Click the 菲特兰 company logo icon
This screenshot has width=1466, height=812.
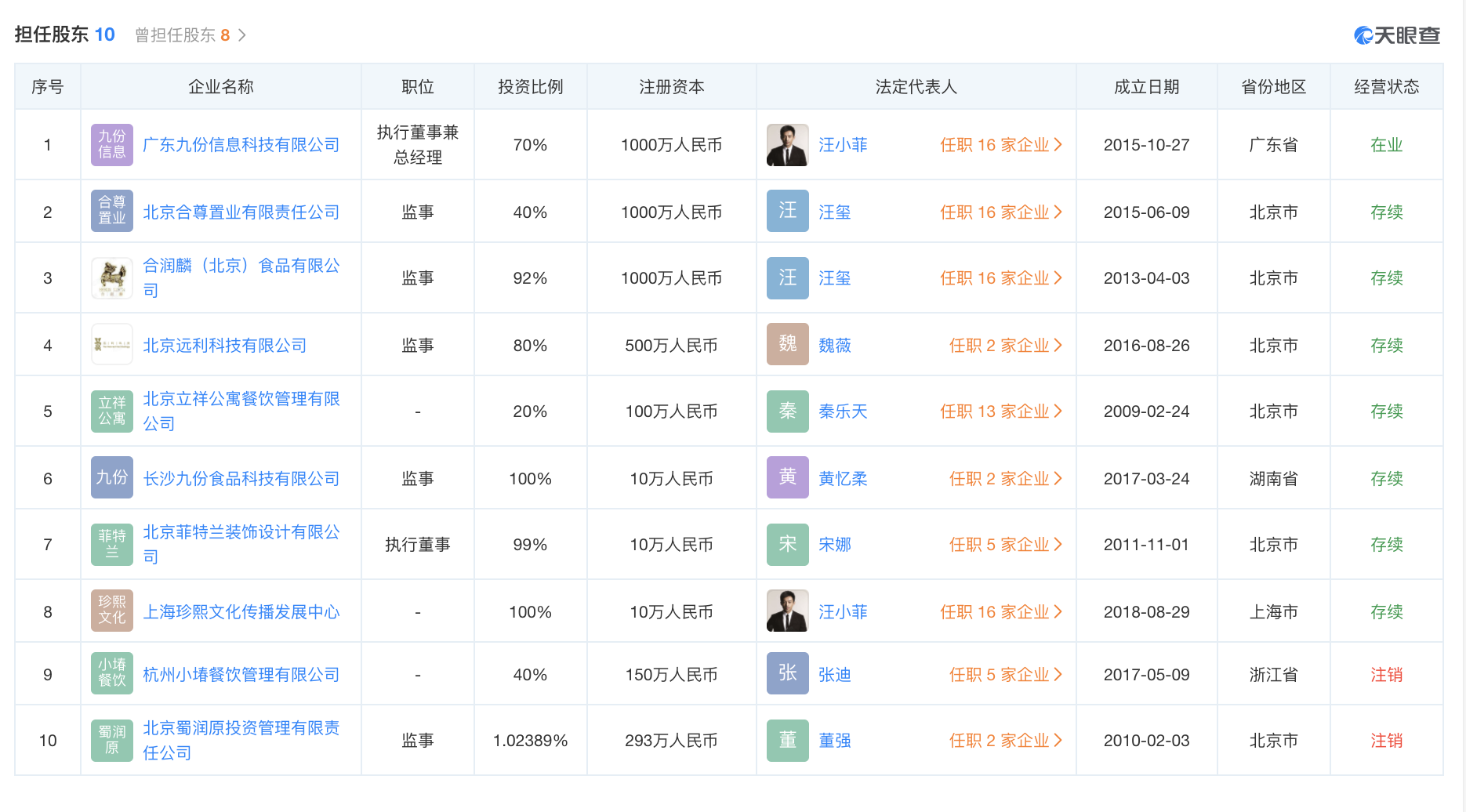(x=112, y=545)
